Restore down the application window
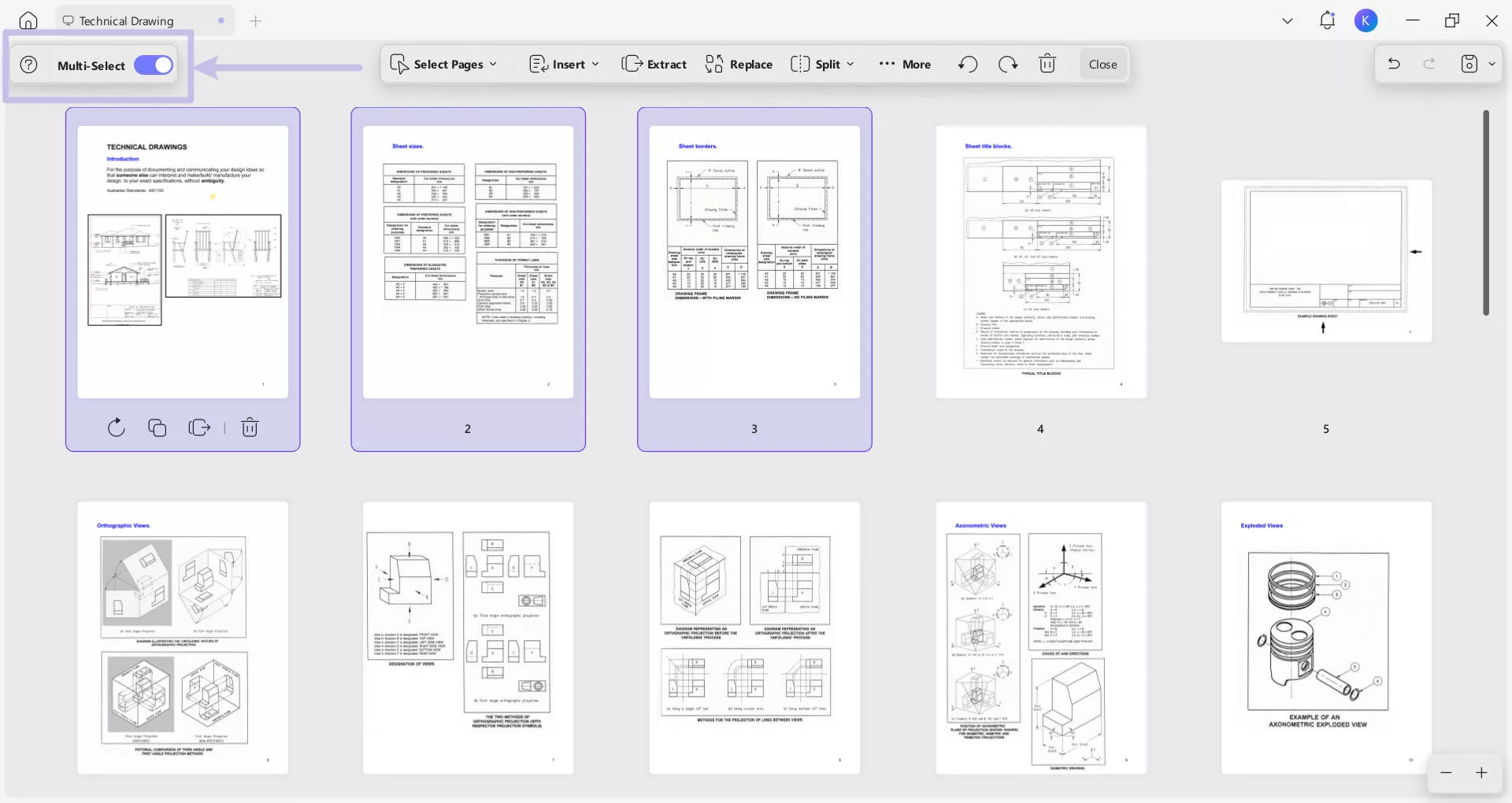This screenshot has height=803, width=1512. (x=1452, y=20)
